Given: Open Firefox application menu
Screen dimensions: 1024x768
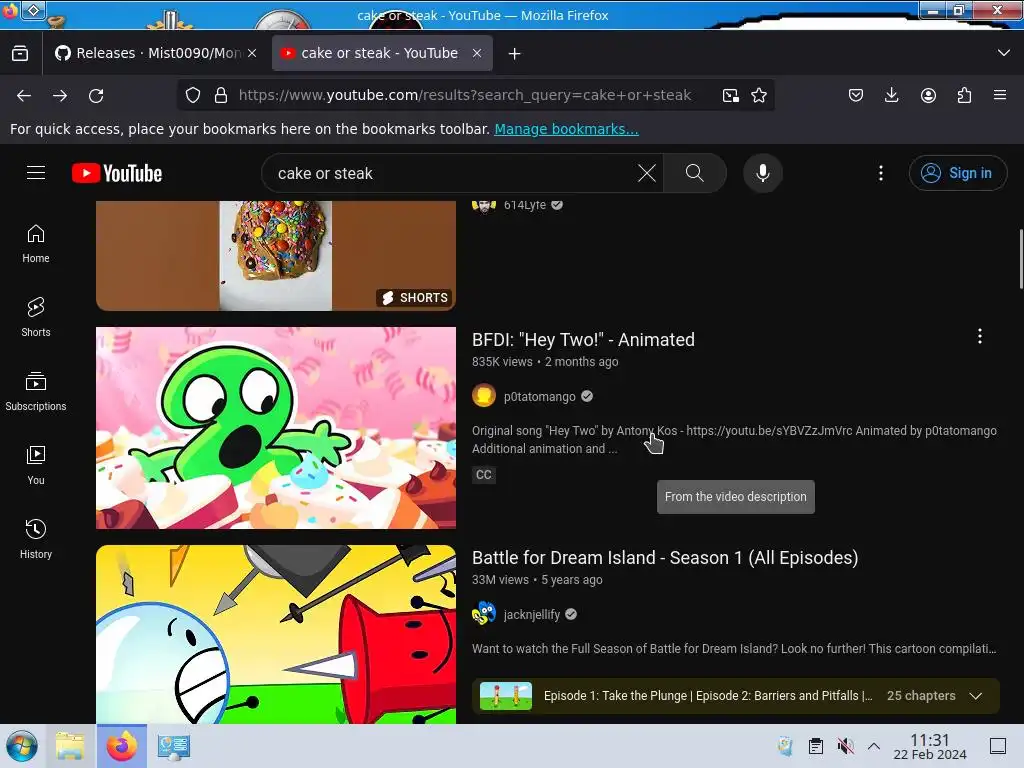Looking at the screenshot, I should (x=1000, y=95).
